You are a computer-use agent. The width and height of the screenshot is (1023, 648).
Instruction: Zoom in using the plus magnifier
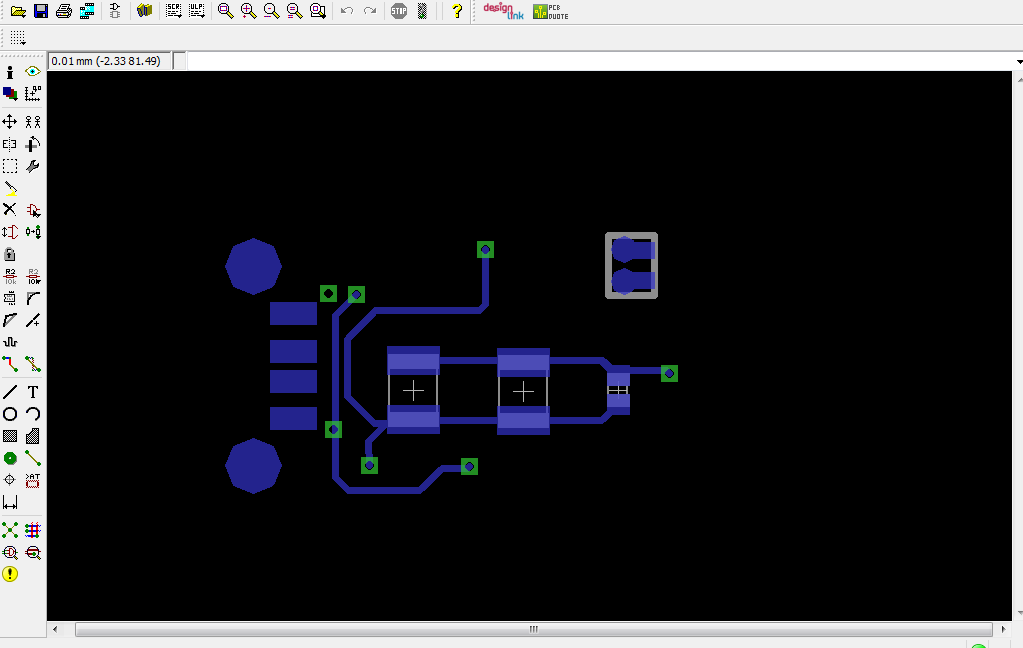coord(248,11)
